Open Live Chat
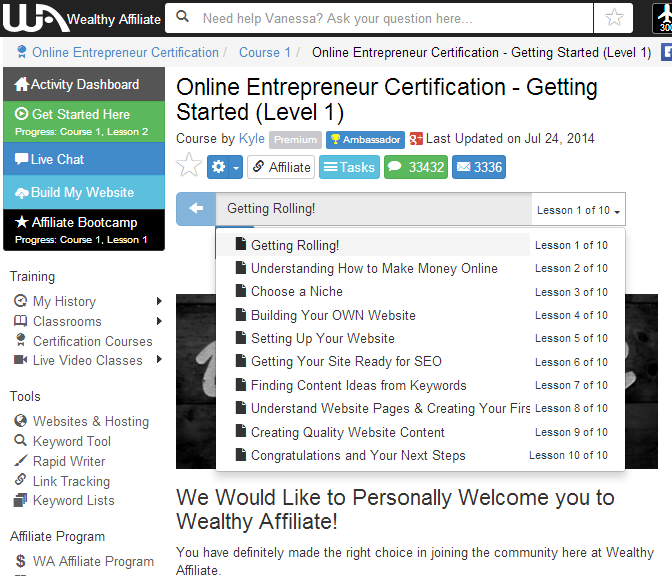Image resolution: width=672 pixels, height=576 pixels. [x=84, y=159]
